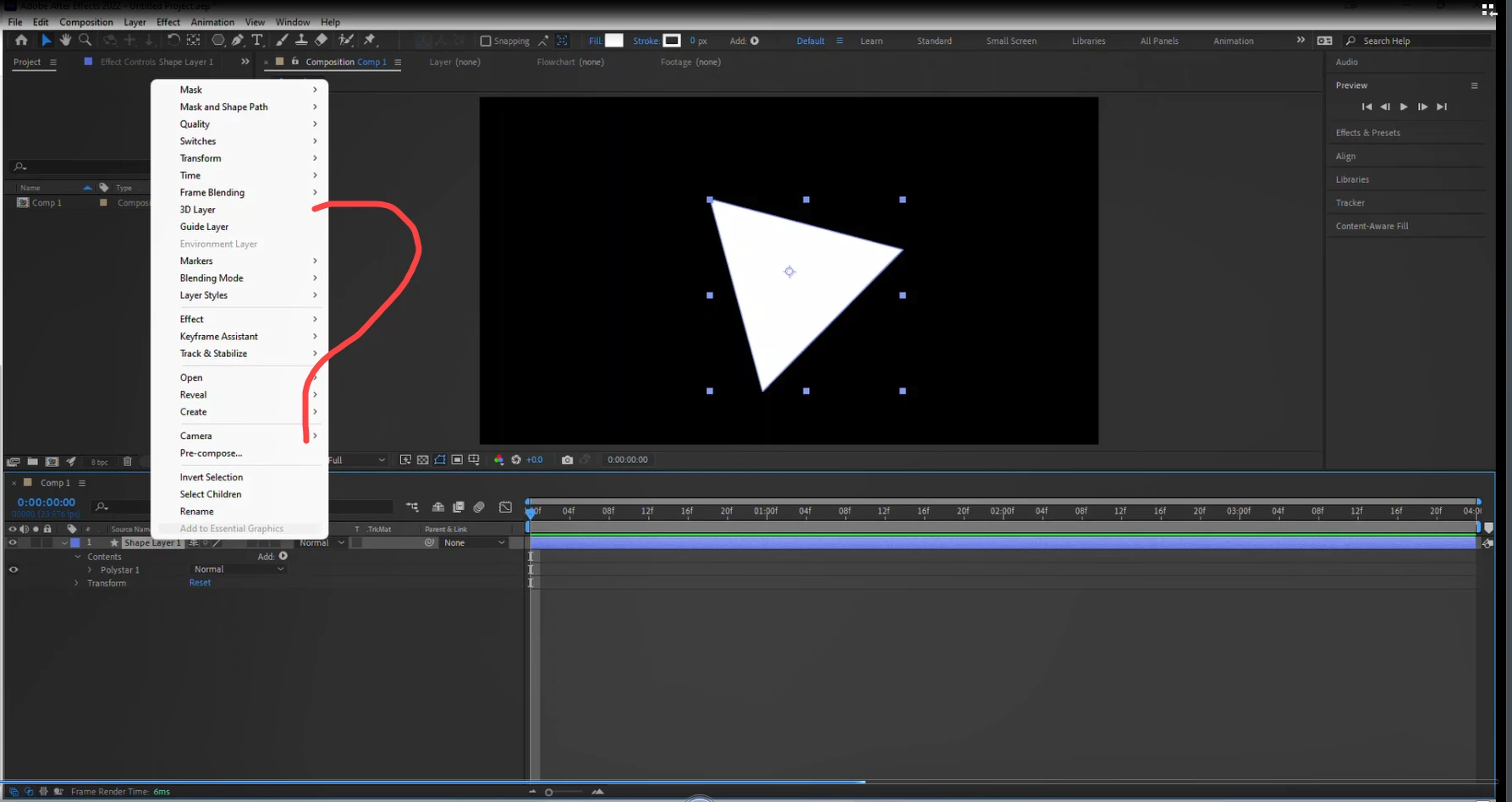Image resolution: width=1512 pixels, height=802 pixels.
Task: Create a new folder in Project panel
Action: pyautogui.click(x=32, y=462)
